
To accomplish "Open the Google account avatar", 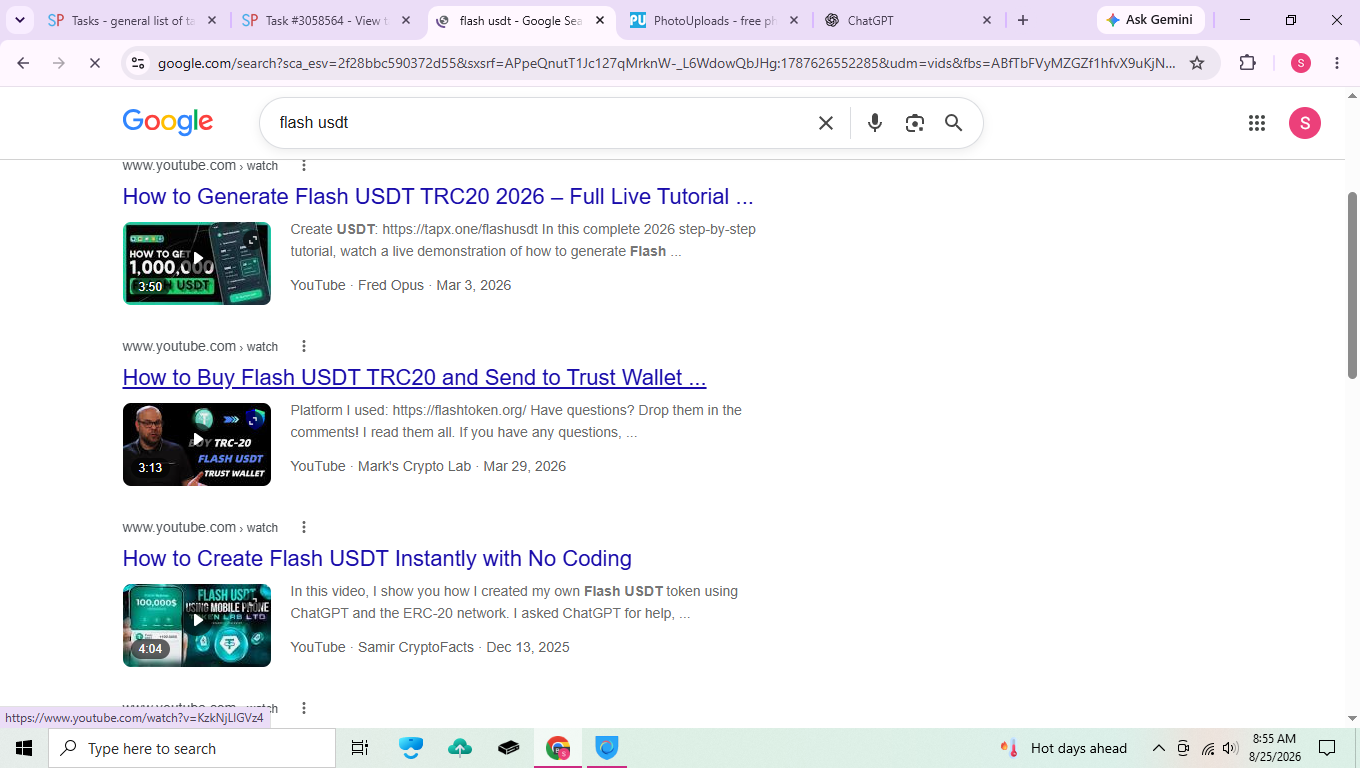I will tap(1305, 123).
